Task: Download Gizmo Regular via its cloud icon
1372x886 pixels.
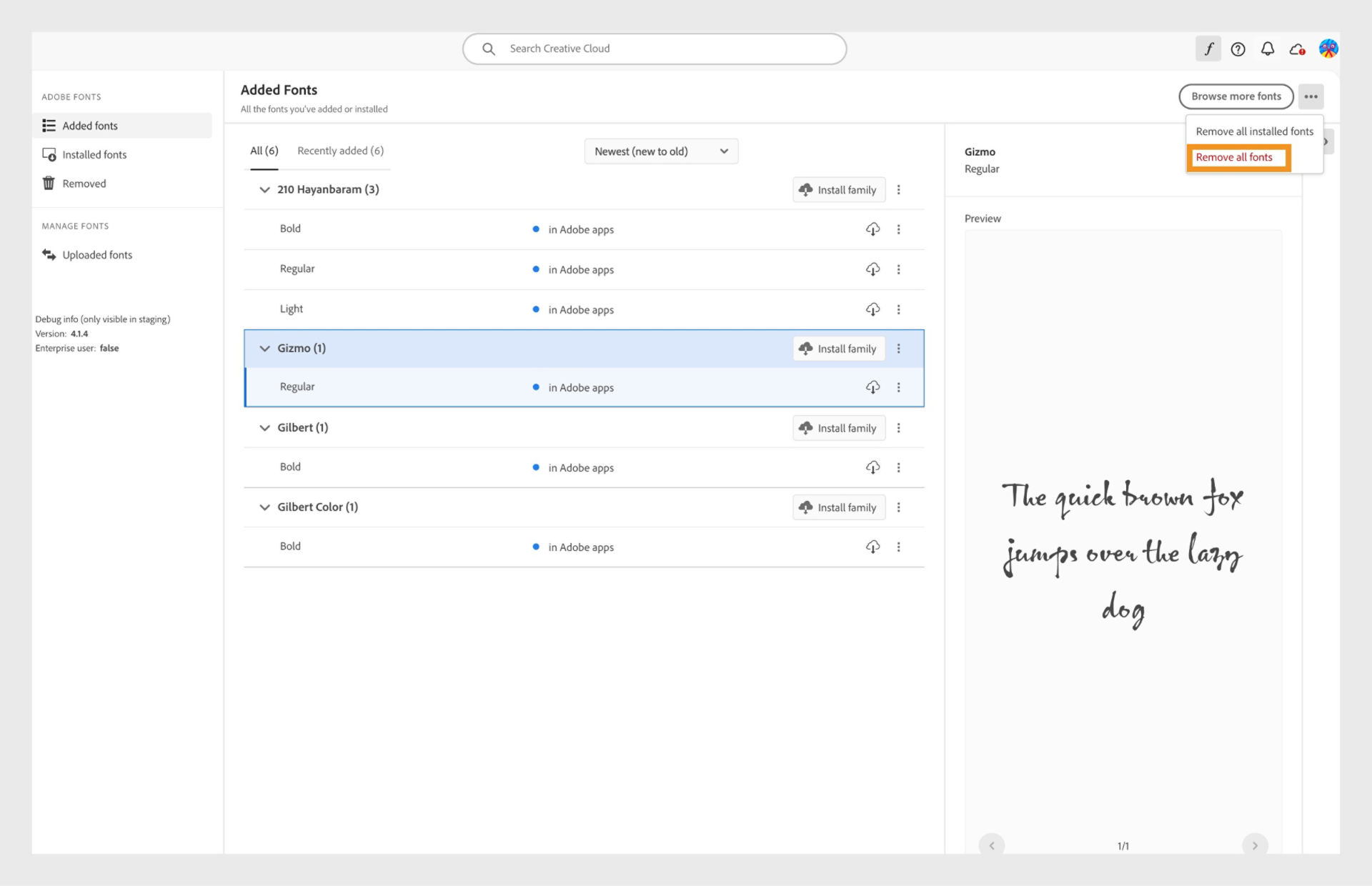Action: tap(873, 387)
